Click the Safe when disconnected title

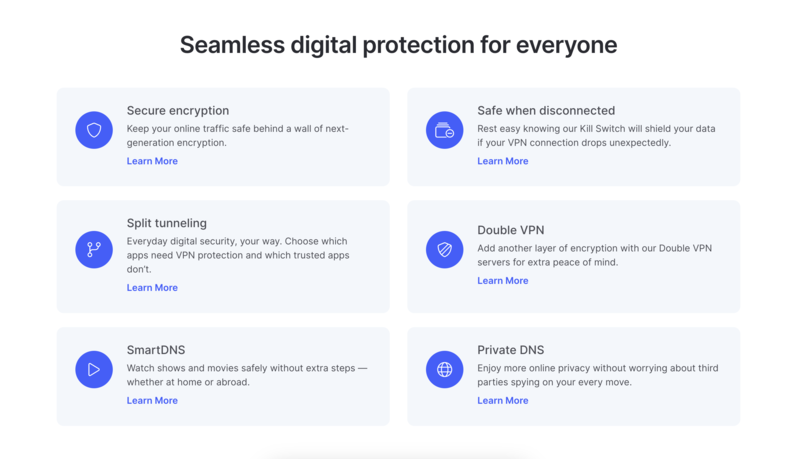tap(546, 111)
